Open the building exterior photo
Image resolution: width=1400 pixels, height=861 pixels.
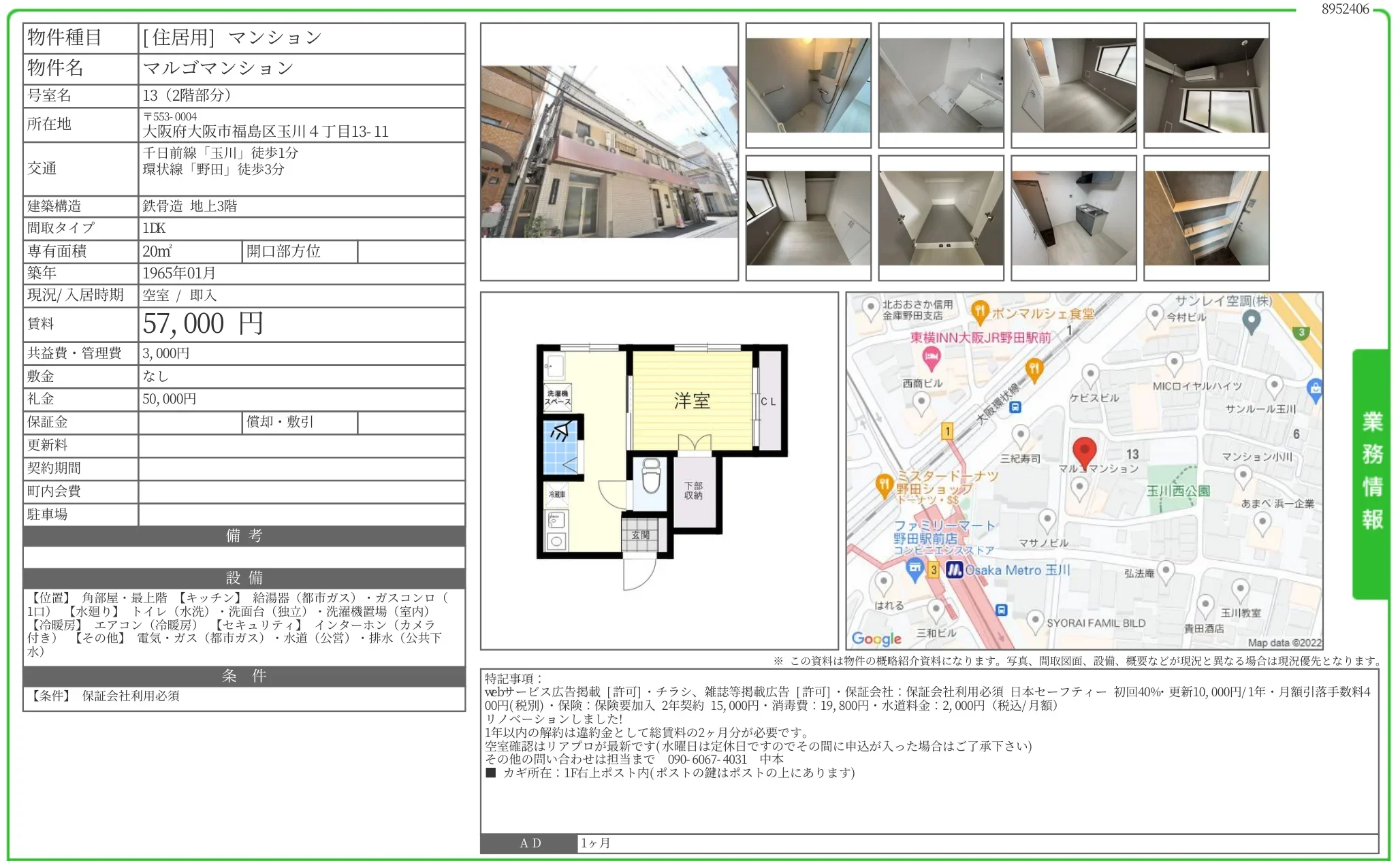(x=609, y=151)
